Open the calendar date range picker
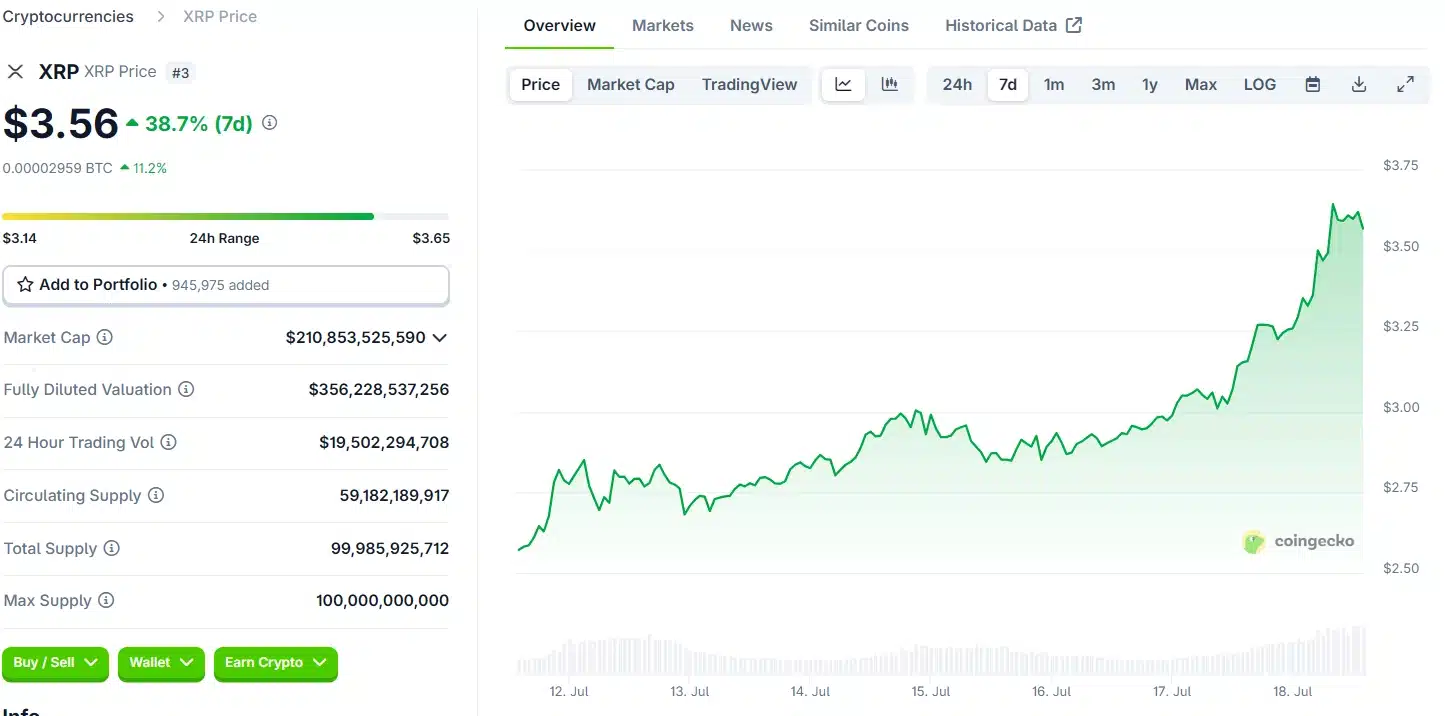This screenshot has height=716, width=1445. (1313, 85)
